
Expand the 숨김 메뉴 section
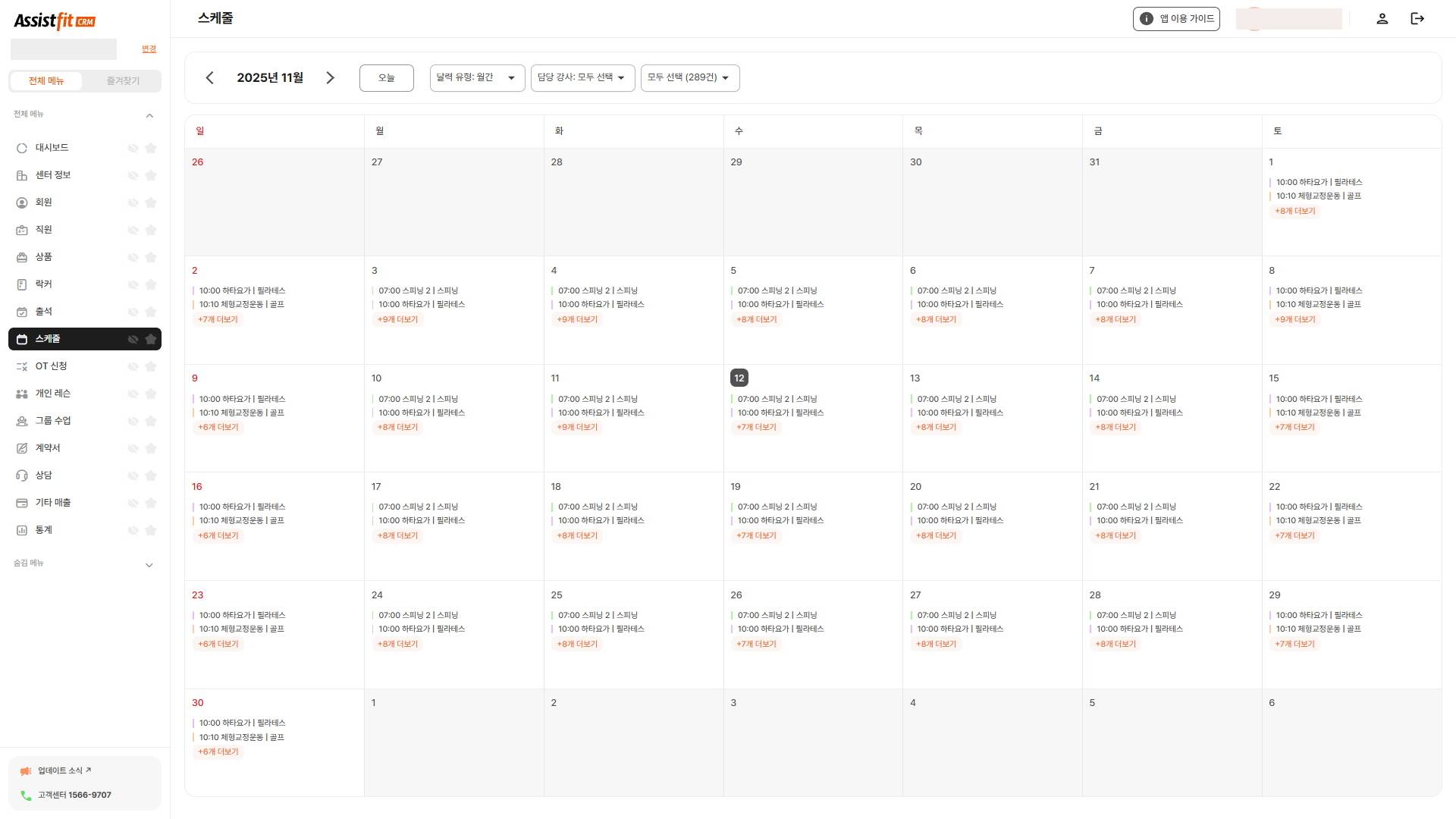149,565
